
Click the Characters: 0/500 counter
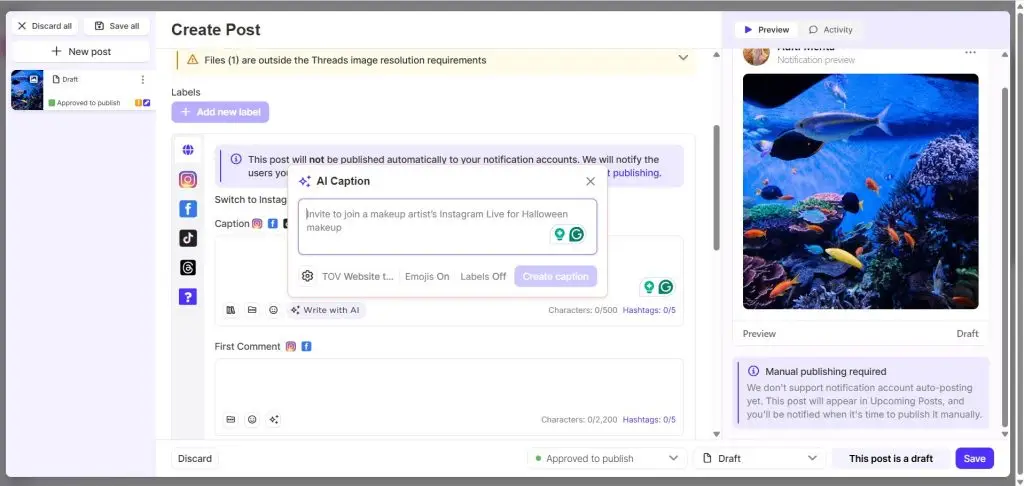coord(583,310)
